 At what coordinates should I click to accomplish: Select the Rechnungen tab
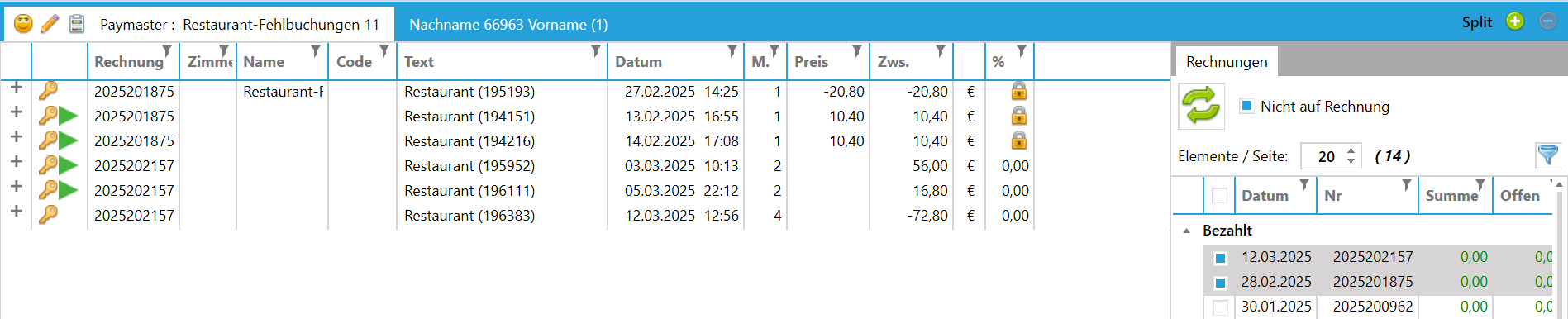[1227, 62]
